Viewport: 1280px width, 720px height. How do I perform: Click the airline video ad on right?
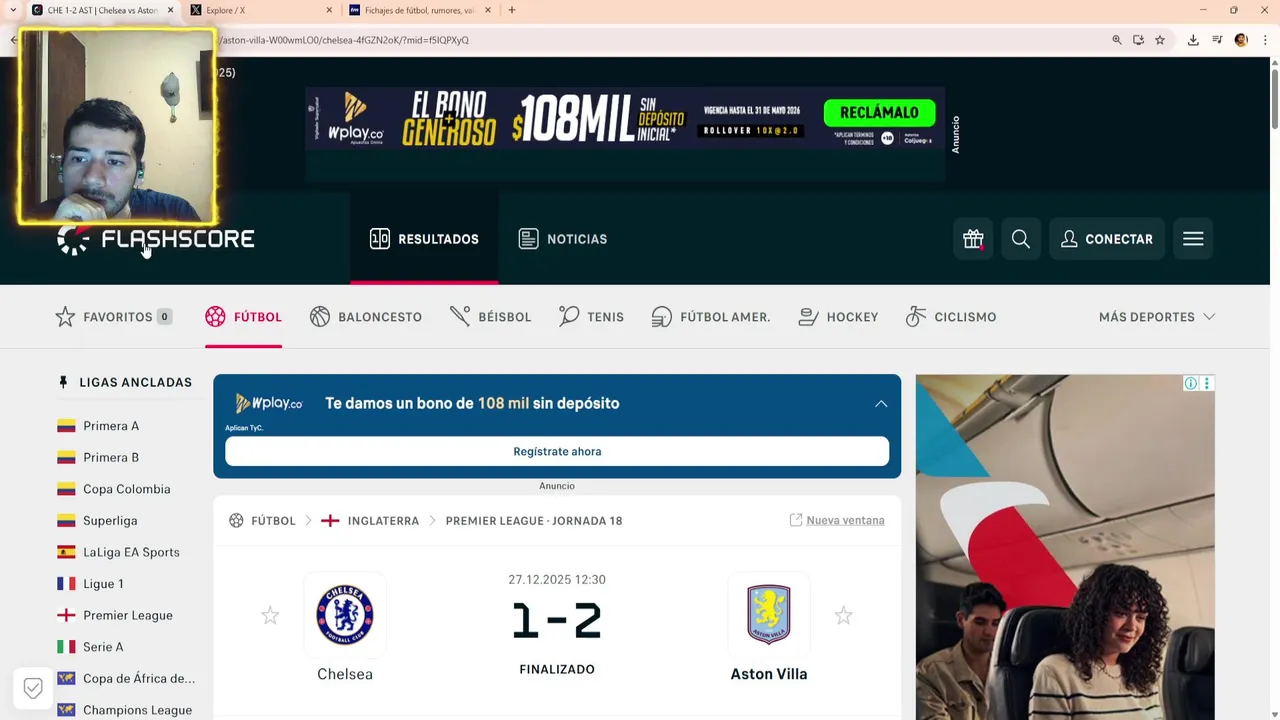click(1065, 547)
